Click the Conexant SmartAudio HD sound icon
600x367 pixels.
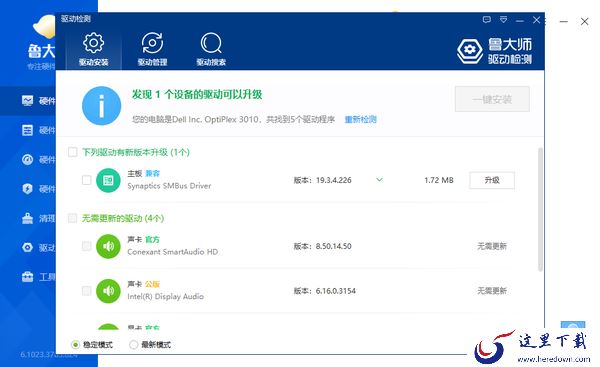[108, 246]
